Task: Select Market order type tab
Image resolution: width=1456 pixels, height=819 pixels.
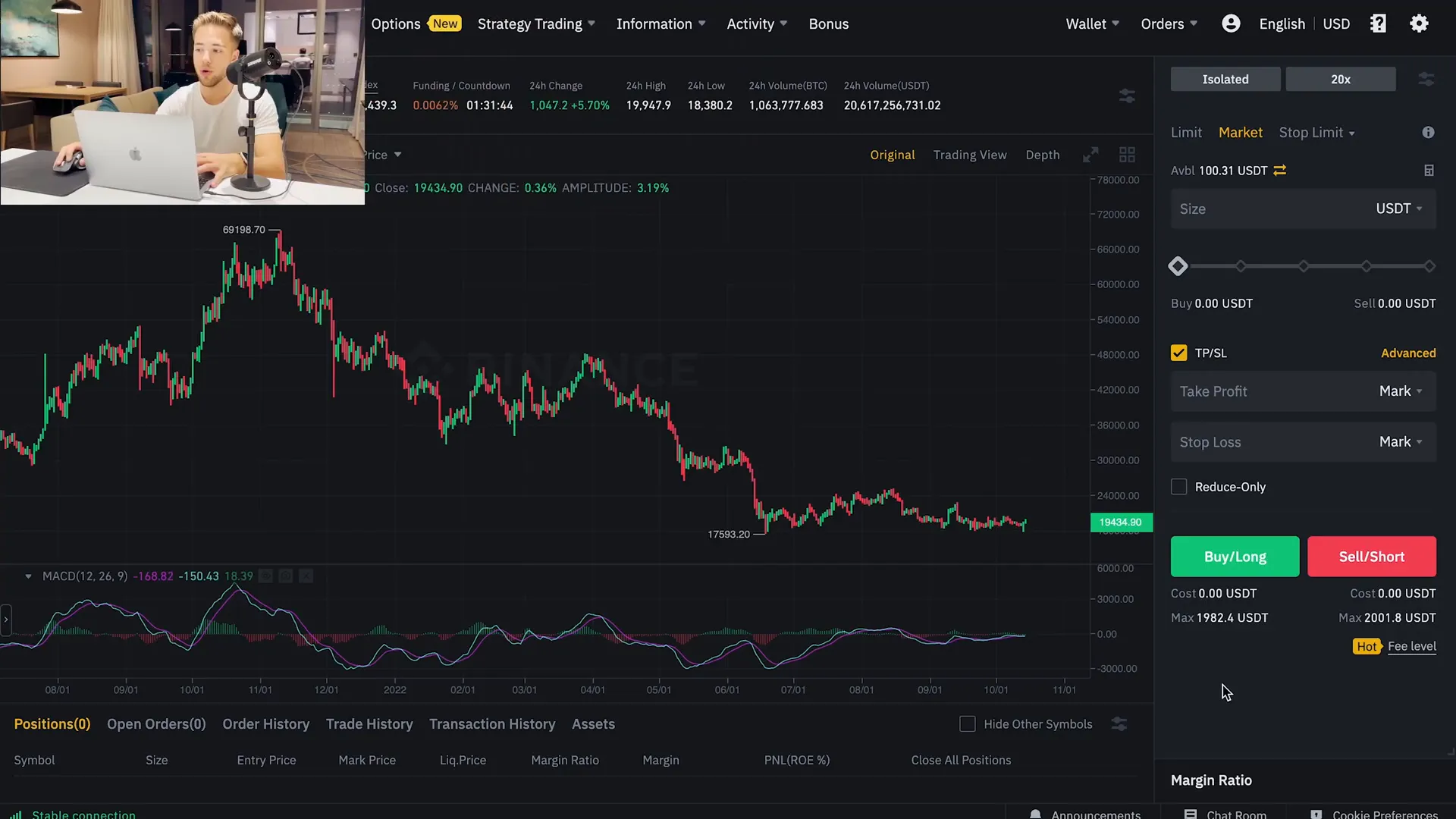Action: click(1240, 131)
